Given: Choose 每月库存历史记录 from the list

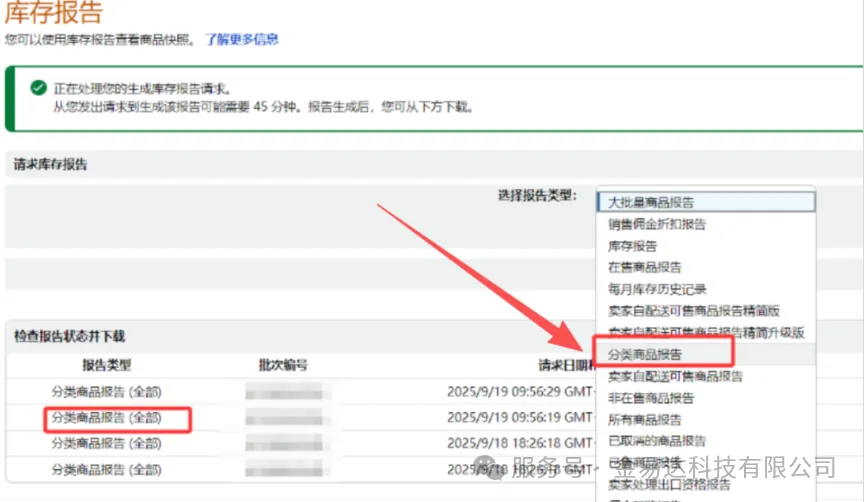Looking at the screenshot, I should pyautogui.click(x=657, y=289).
